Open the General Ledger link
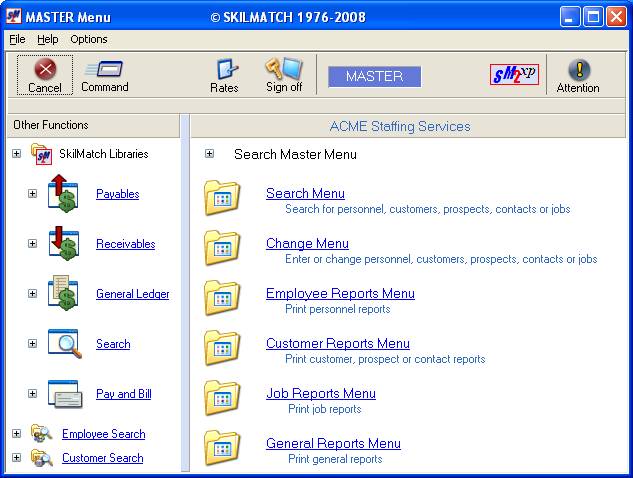Image resolution: width=633 pixels, height=478 pixels. tap(133, 294)
